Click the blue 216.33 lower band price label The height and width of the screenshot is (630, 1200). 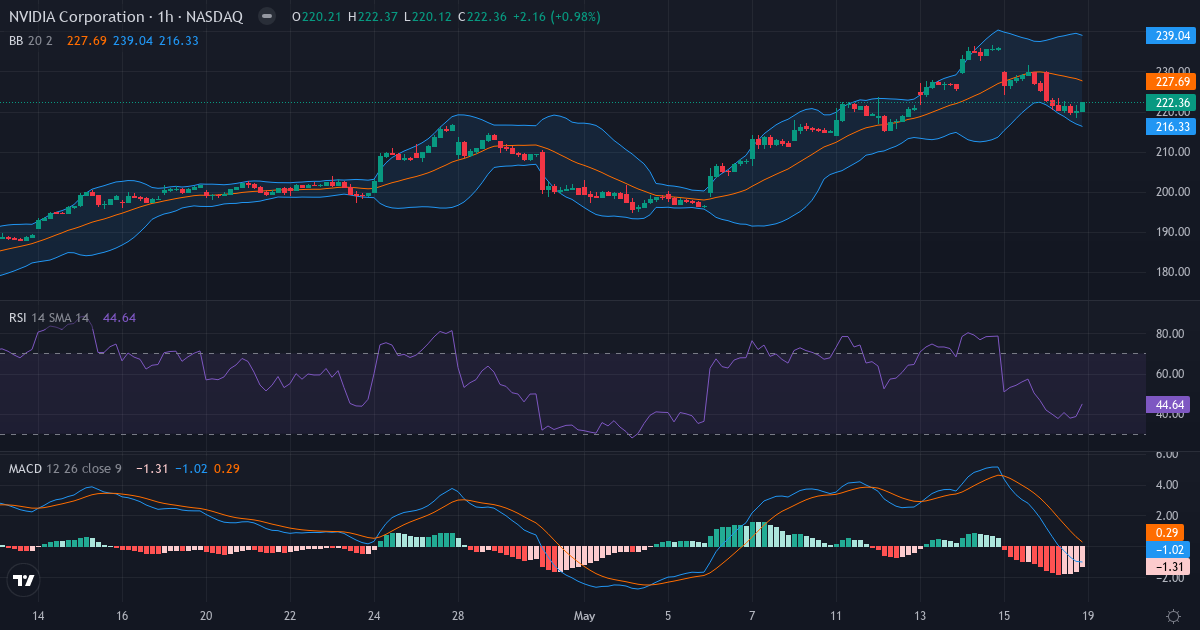tap(1172, 127)
